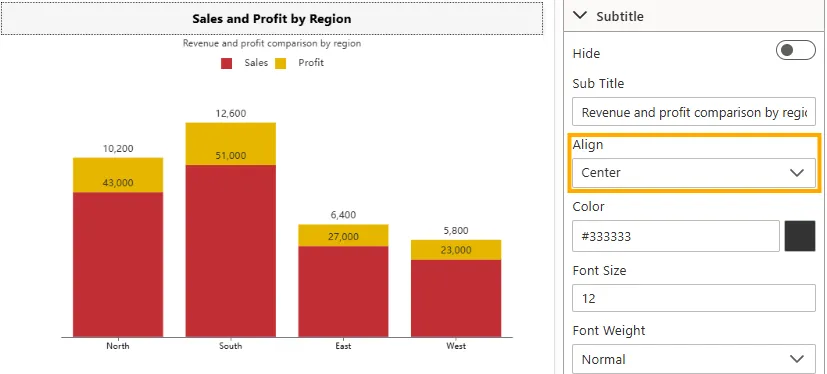Open the Font Weight dropdown showing Normal
This screenshot has height=374, width=827.
pos(694,359)
